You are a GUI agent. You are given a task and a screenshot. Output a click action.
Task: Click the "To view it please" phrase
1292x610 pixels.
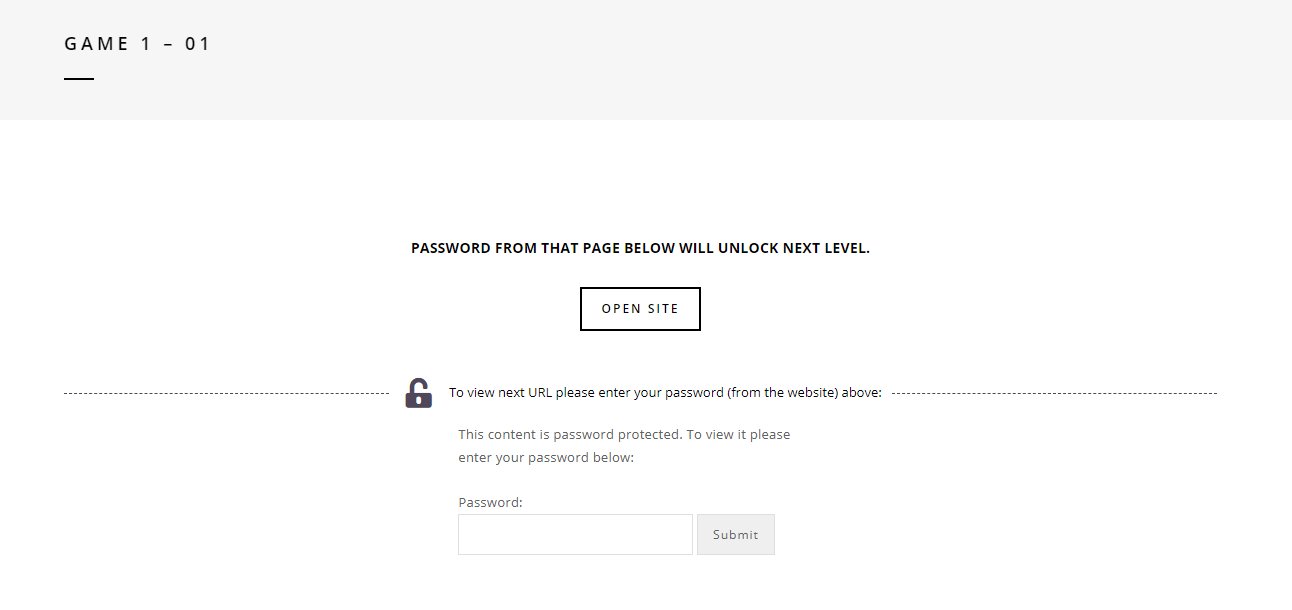pos(738,435)
